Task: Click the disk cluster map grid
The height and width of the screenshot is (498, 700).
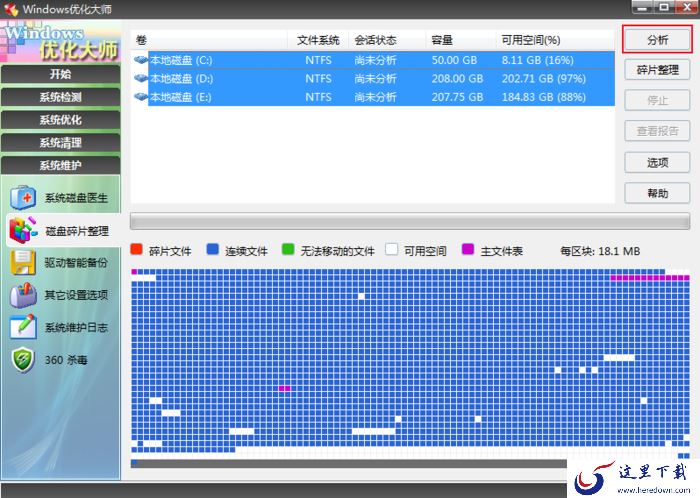Action: [410, 364]
